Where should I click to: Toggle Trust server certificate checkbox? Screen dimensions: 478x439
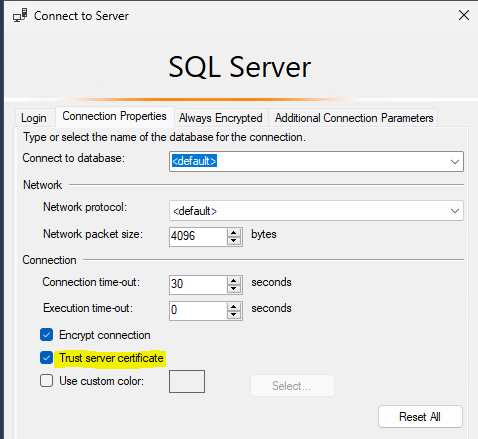click(x=47, y=358)
